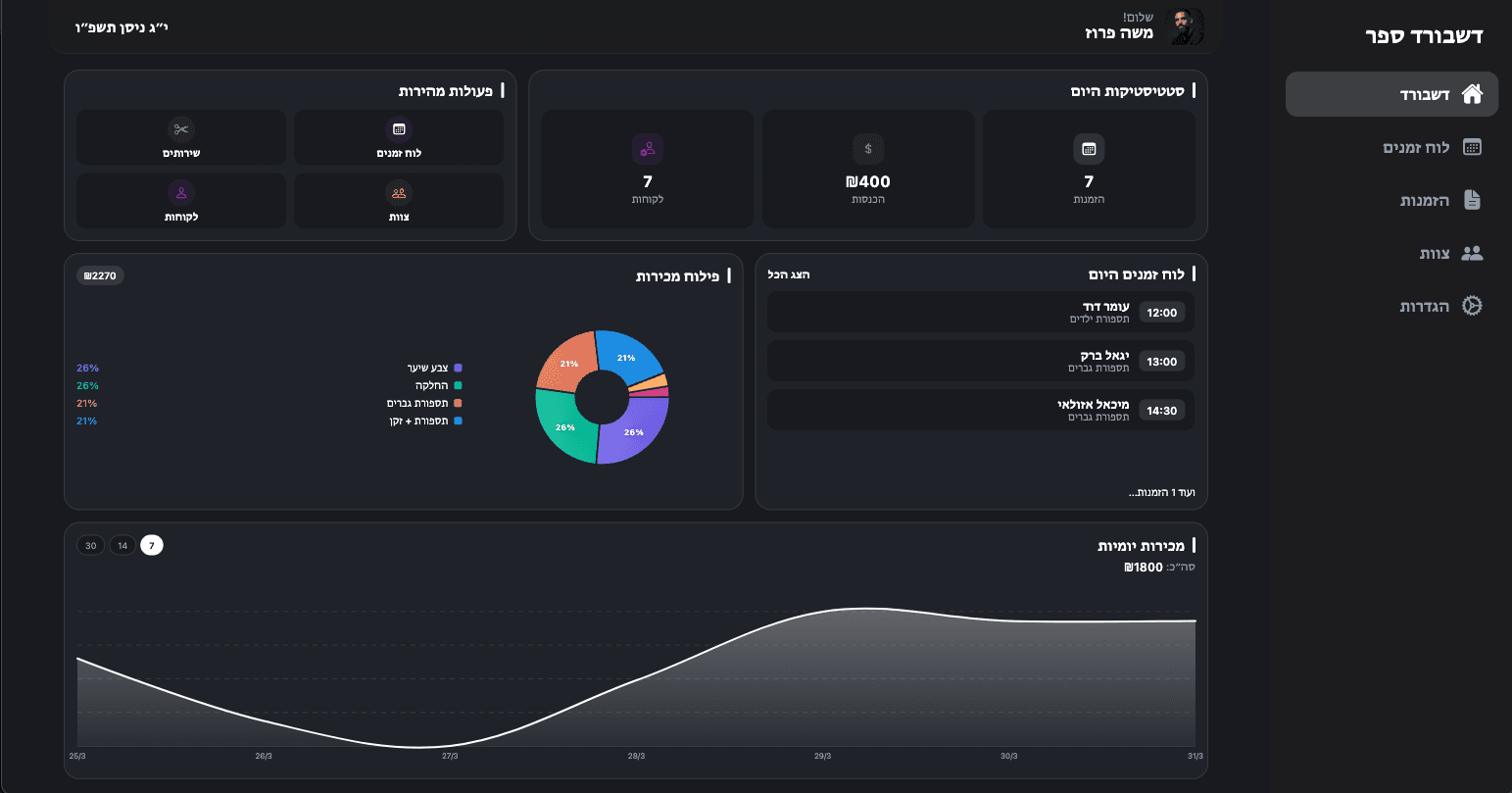Screen dimensions: 1512x793
Task: Click calendar icon in לוח זמנים quick action
Action: point(399,129)
